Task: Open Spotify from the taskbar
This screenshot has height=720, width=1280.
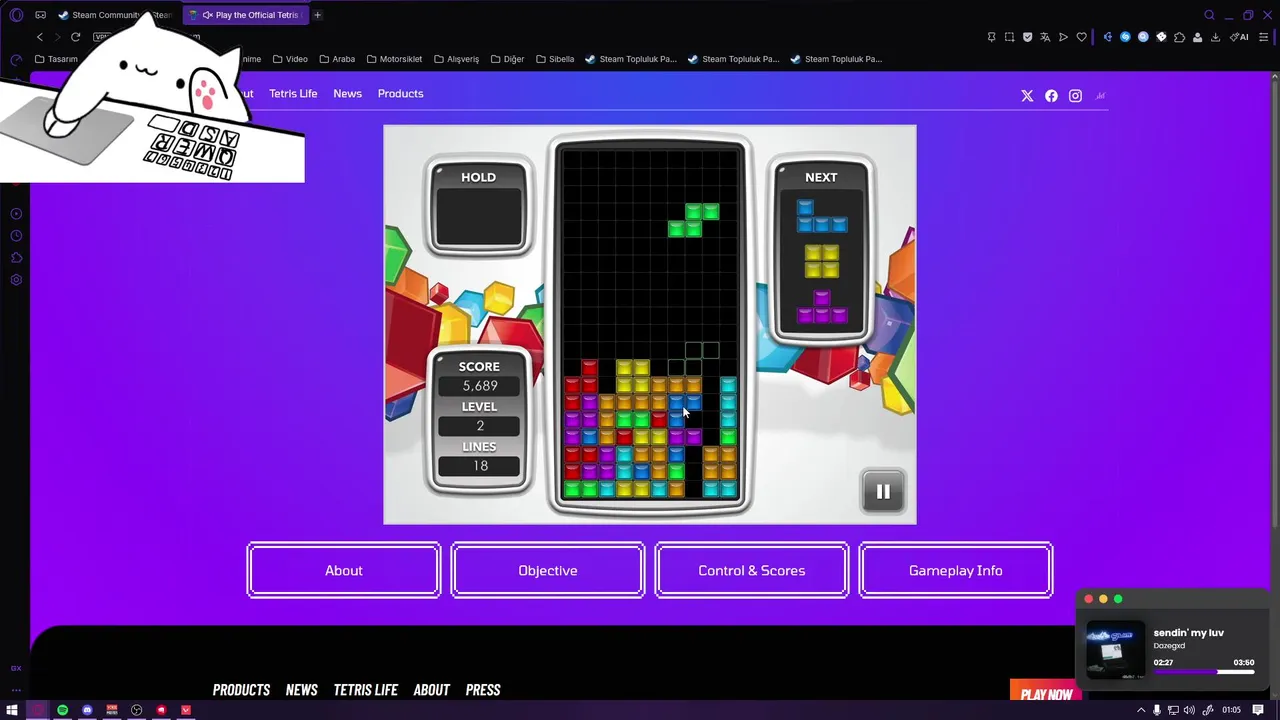Action: pyautogui.click(x=62, y=710)
